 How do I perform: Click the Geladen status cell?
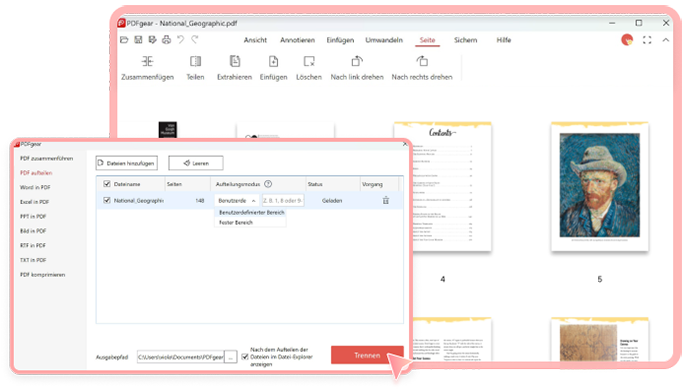coord(332,201)
